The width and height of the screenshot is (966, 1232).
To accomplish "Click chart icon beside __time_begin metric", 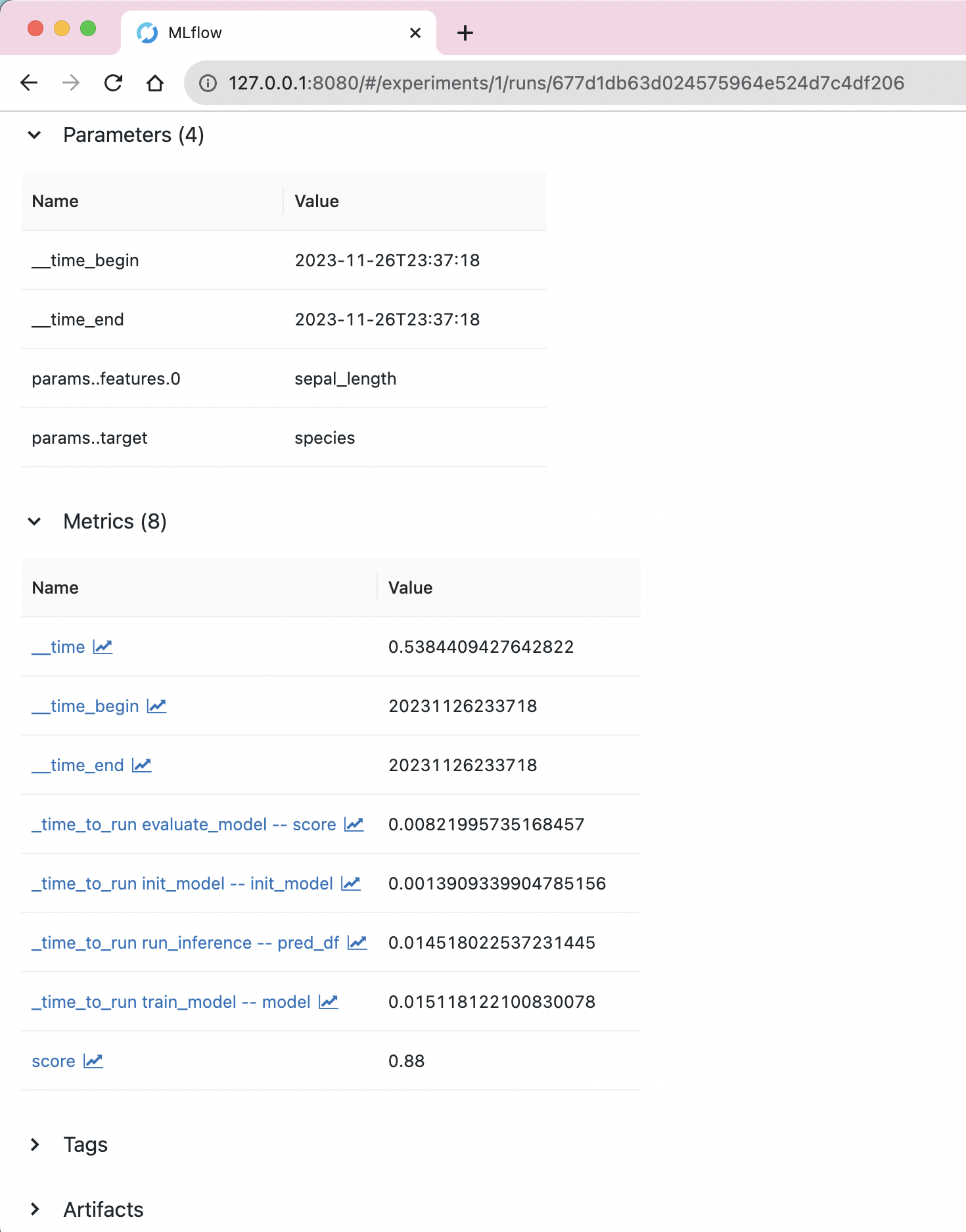I will [156, 706].
